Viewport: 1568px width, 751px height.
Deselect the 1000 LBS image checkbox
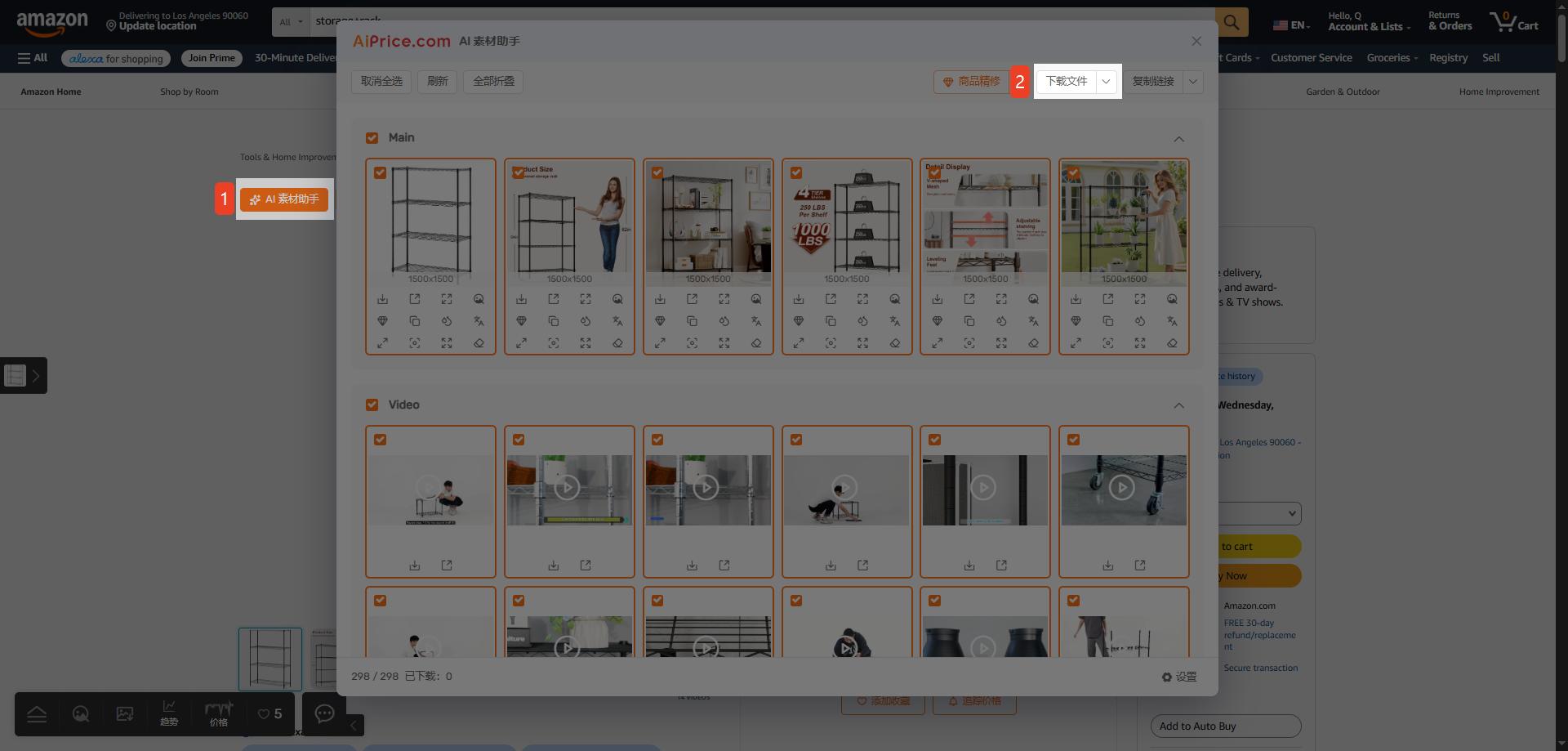coord(797,173)
